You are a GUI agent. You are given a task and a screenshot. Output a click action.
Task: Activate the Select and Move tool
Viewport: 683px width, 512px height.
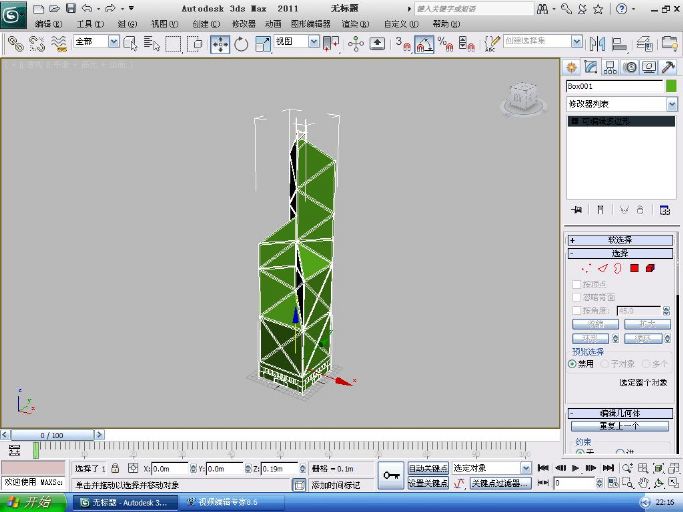coord(220,44)
